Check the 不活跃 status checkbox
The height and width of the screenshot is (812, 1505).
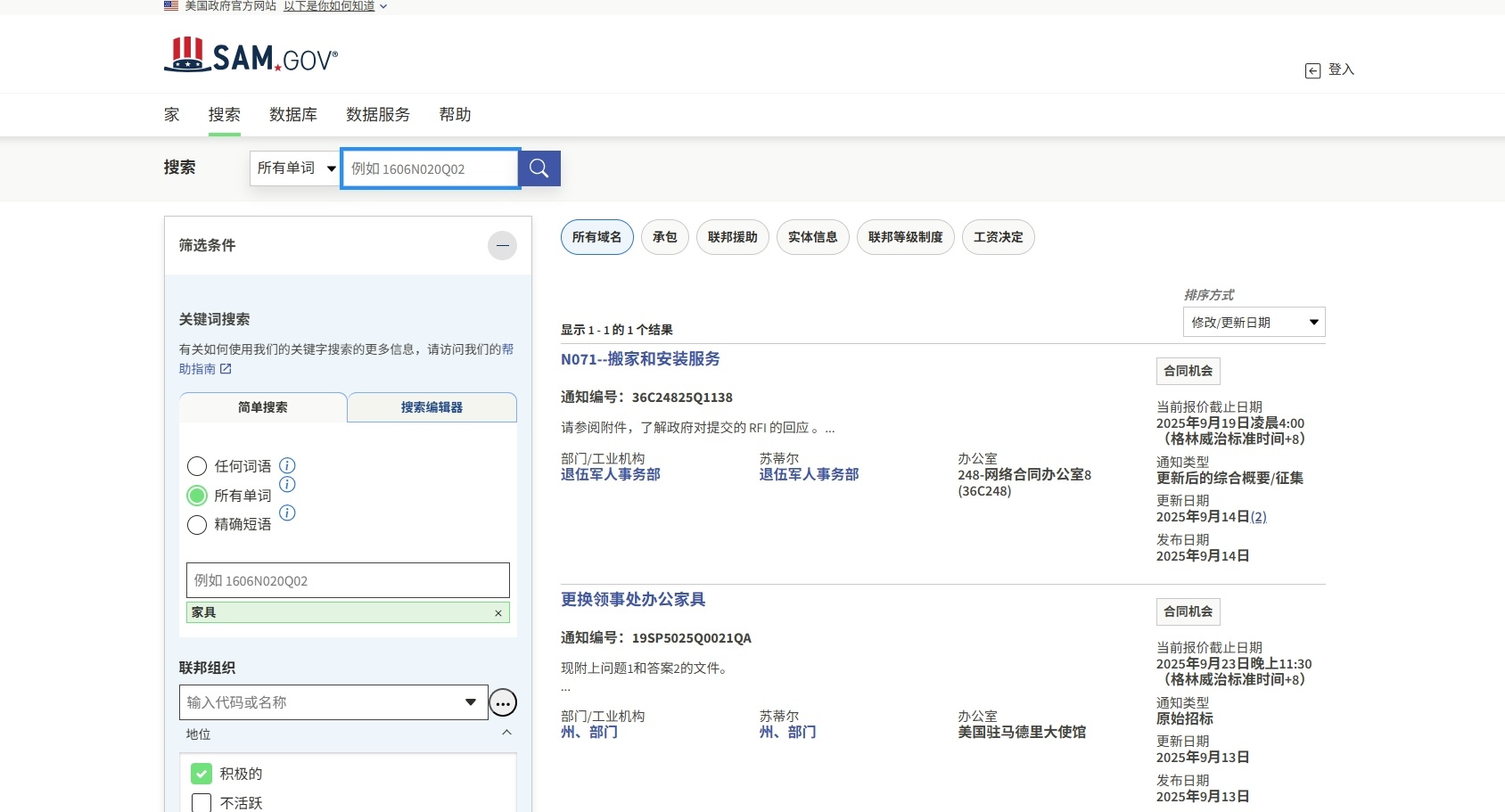pyautogui.click(x=201, y=803)
